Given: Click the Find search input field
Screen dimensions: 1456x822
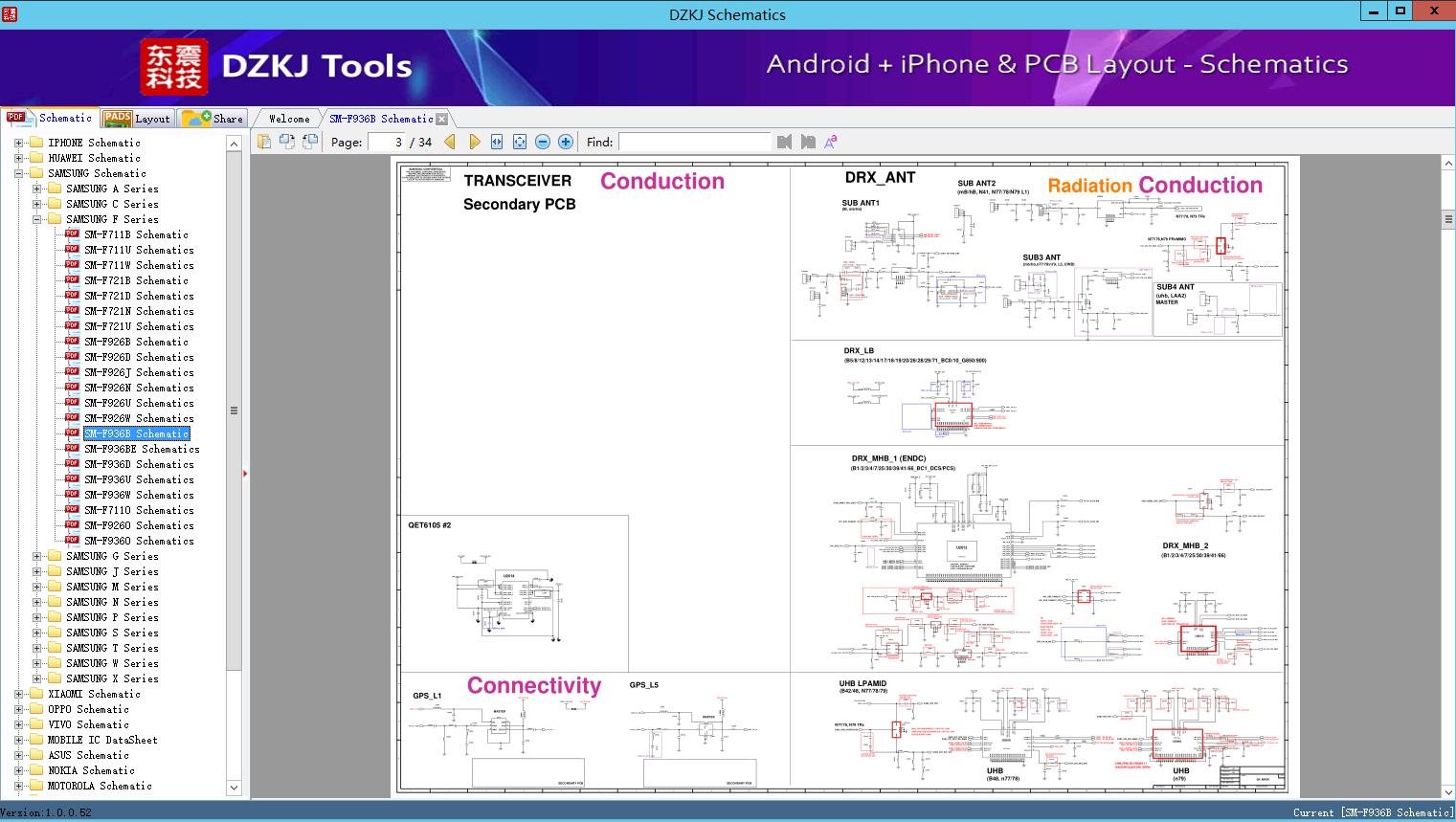Looking at the screenshot, I should 694,142.
